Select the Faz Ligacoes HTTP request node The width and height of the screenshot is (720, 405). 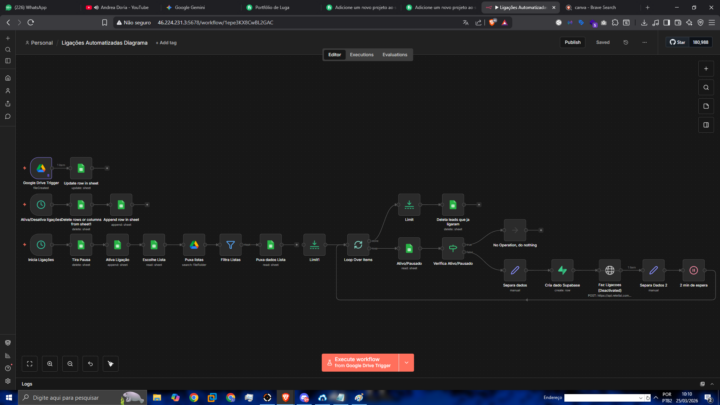(607, 270)
